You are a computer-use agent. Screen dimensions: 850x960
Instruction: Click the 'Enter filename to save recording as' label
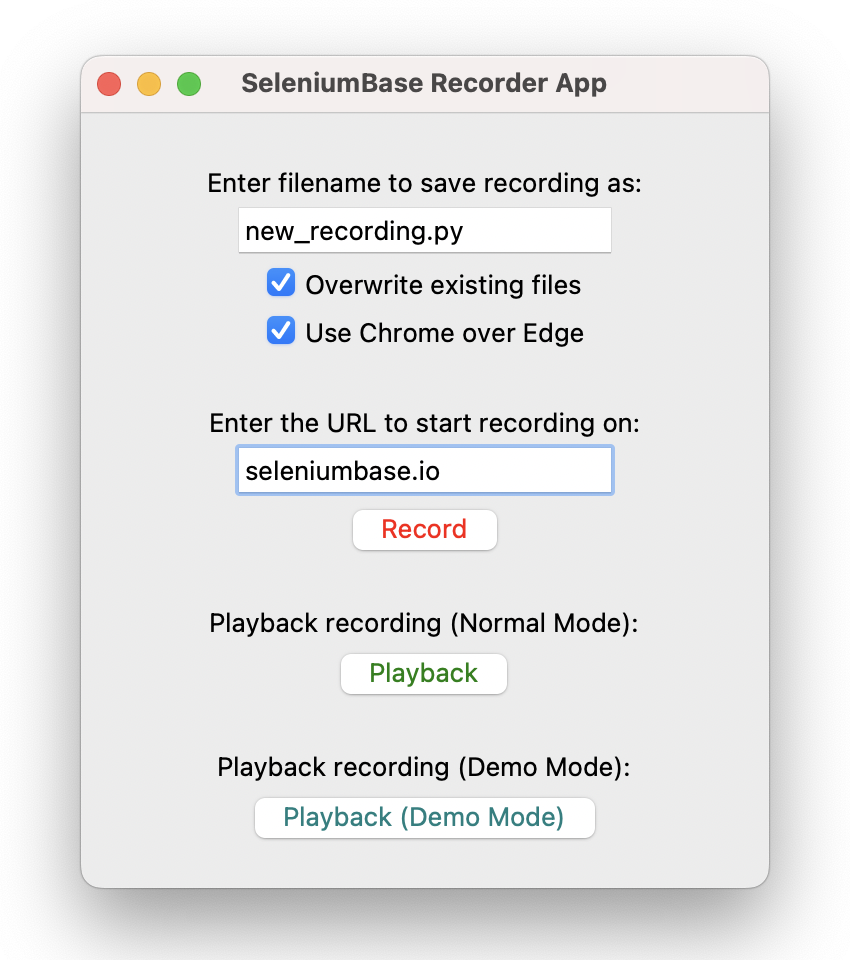pyautogui.click(x=424, y=183)
